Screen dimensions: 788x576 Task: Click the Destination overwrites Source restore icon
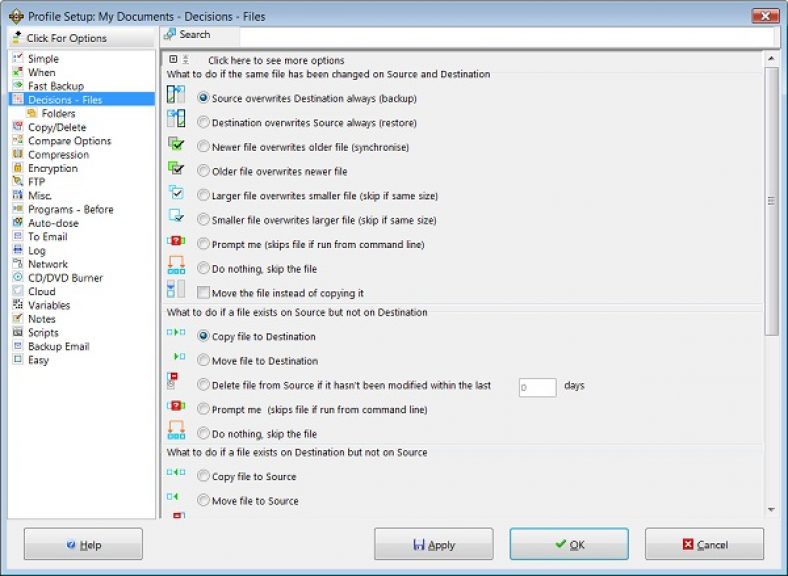[x=176, y=119]
